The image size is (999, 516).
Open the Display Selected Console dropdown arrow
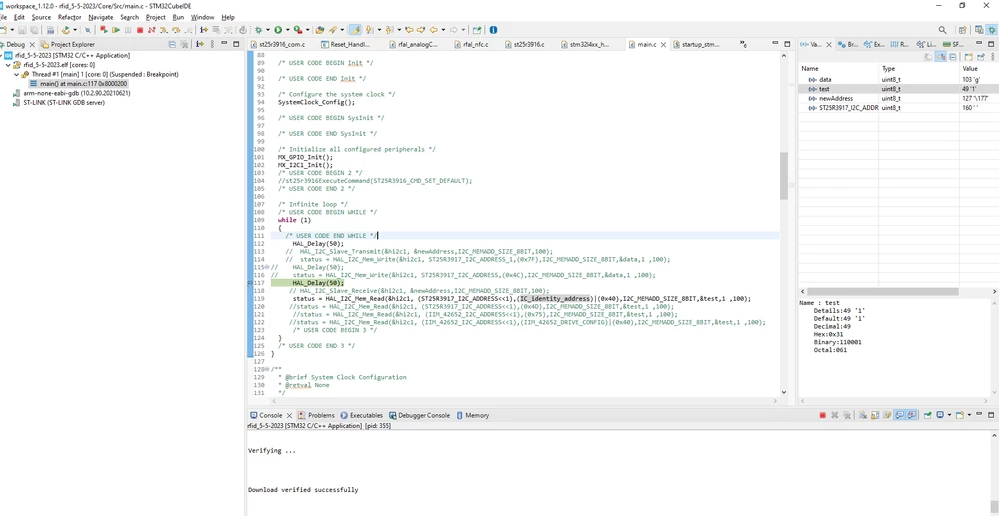tap(949, 415)
